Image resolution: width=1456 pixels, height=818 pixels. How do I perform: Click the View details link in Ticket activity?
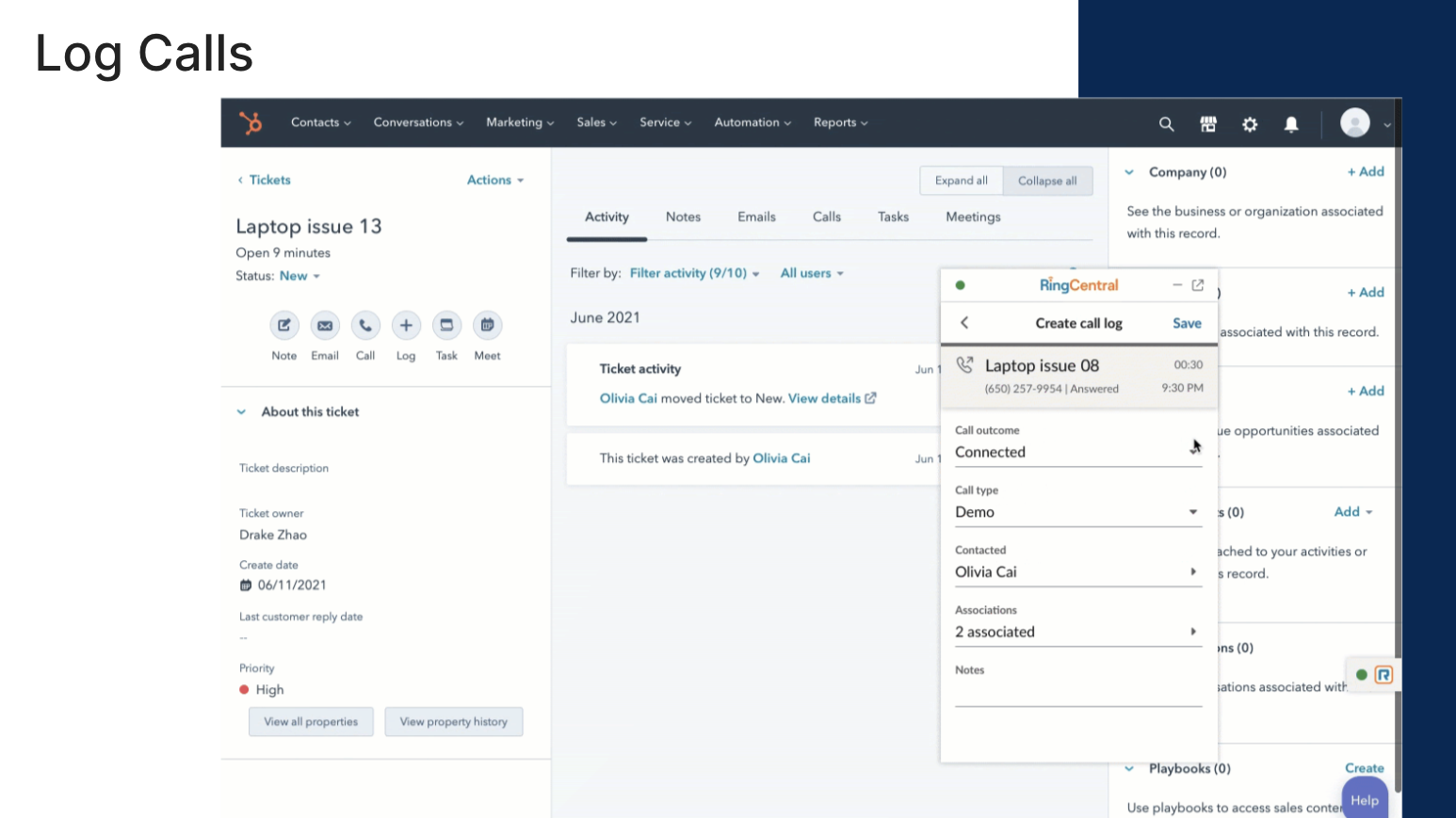824,398
